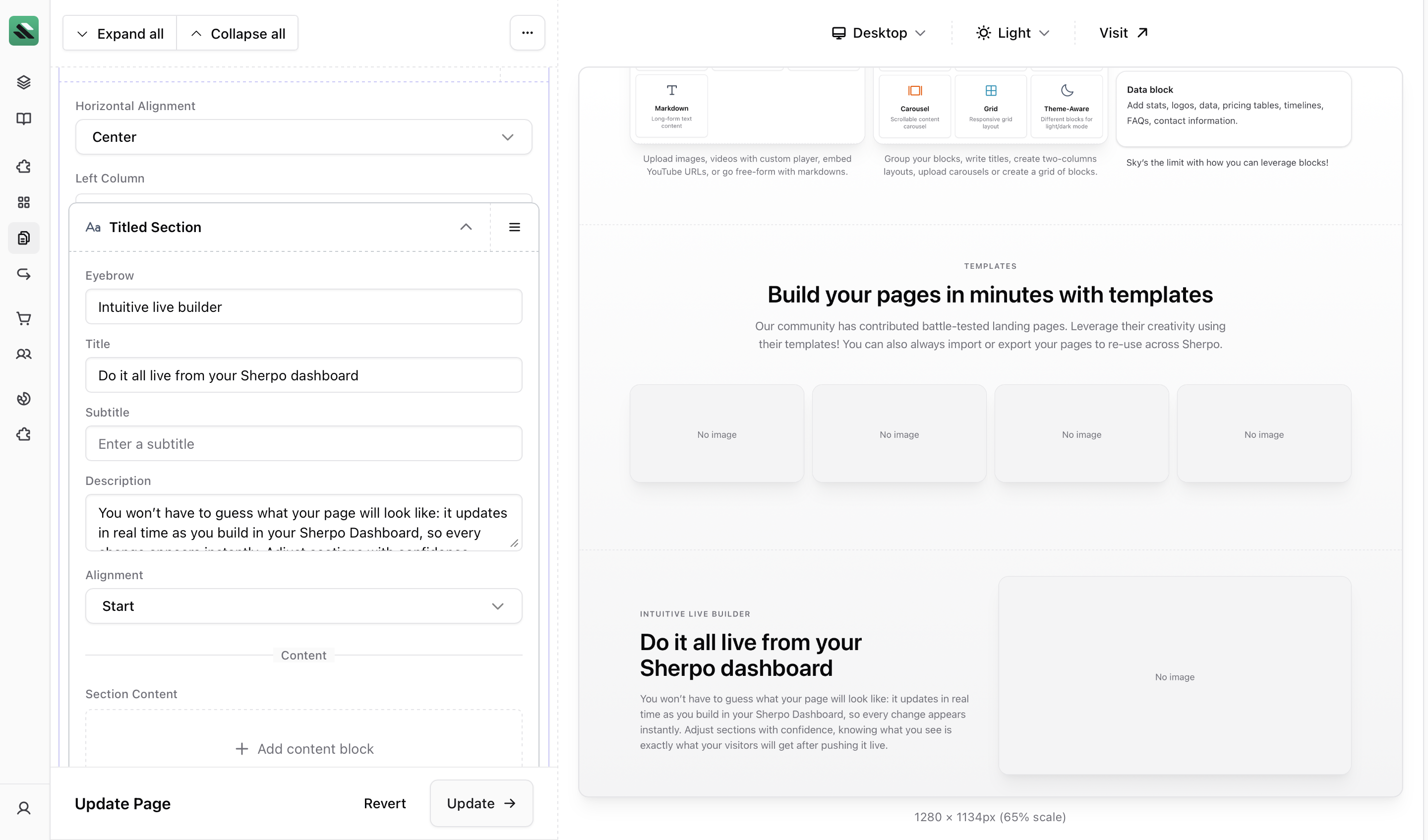Click Expand all button
Image resolution: width=1428 pixels, height=840 pixels.
[120, 34]
